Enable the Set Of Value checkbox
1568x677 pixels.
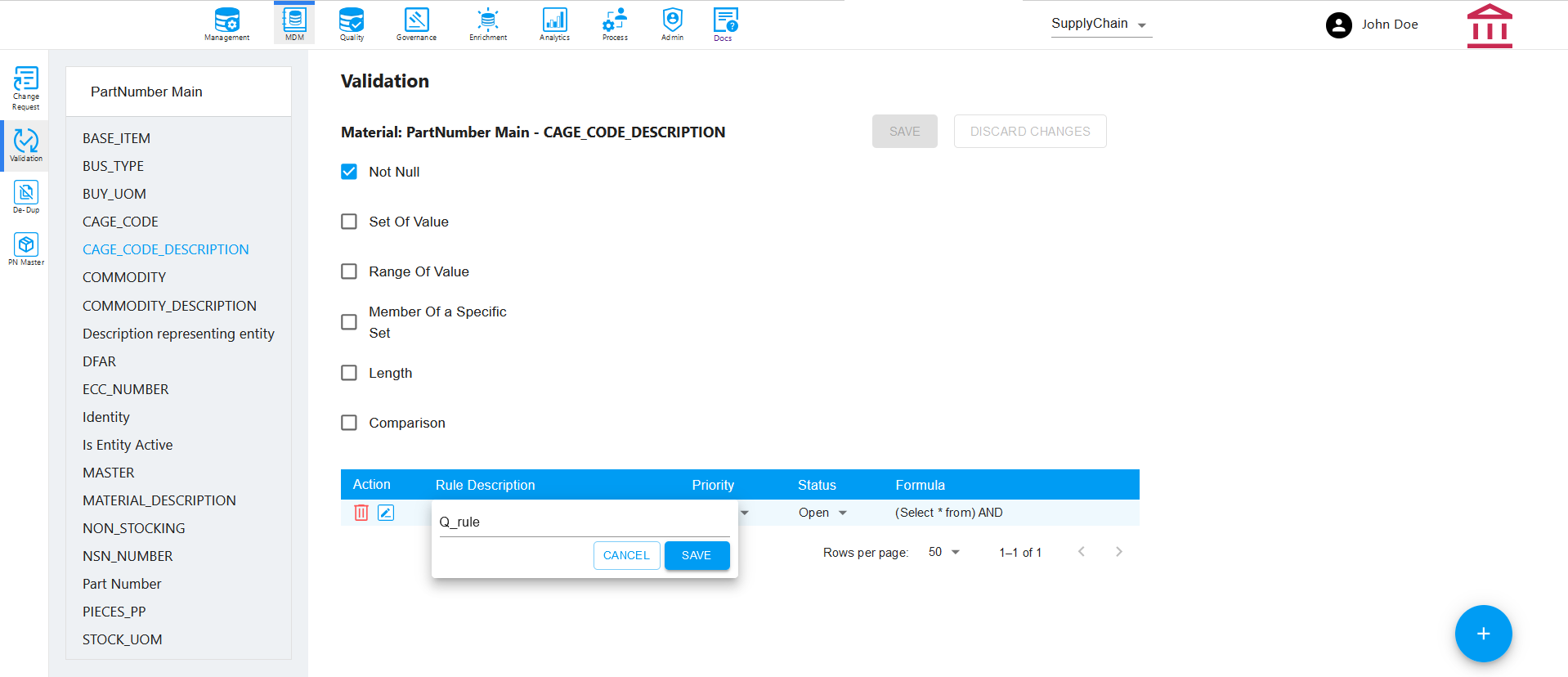[349, 222]
